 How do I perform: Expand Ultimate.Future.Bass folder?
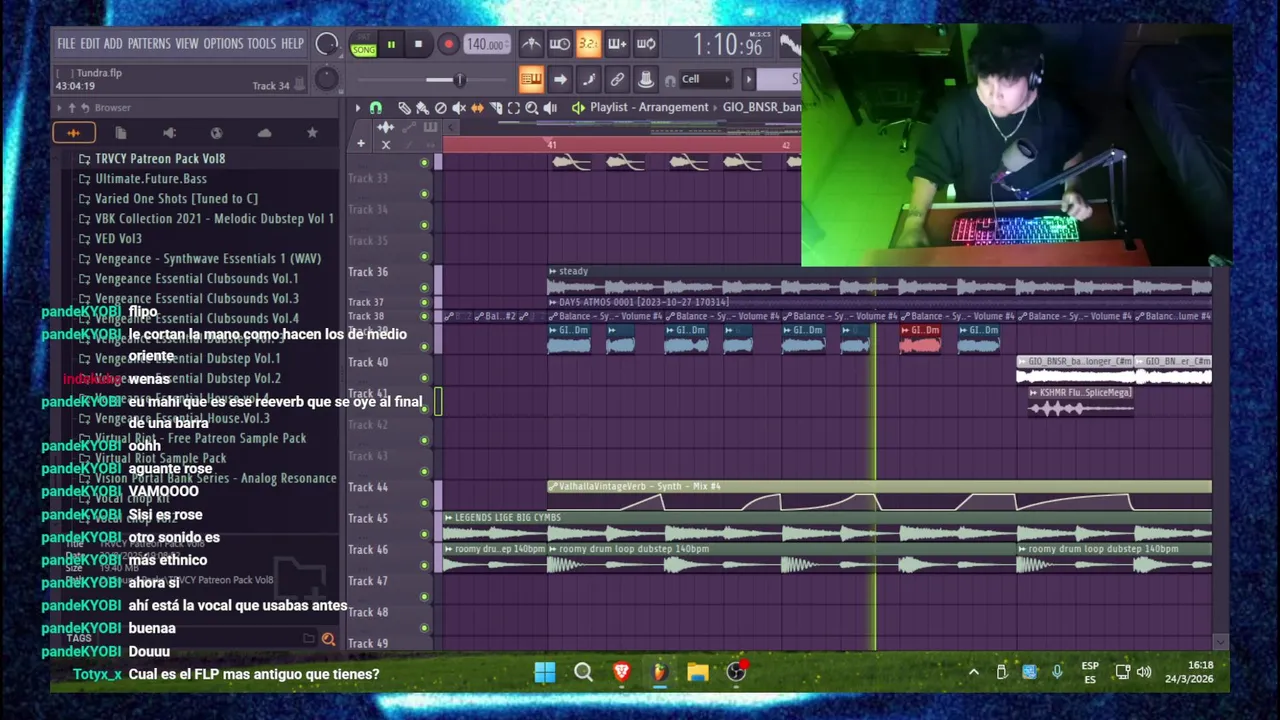151,179
